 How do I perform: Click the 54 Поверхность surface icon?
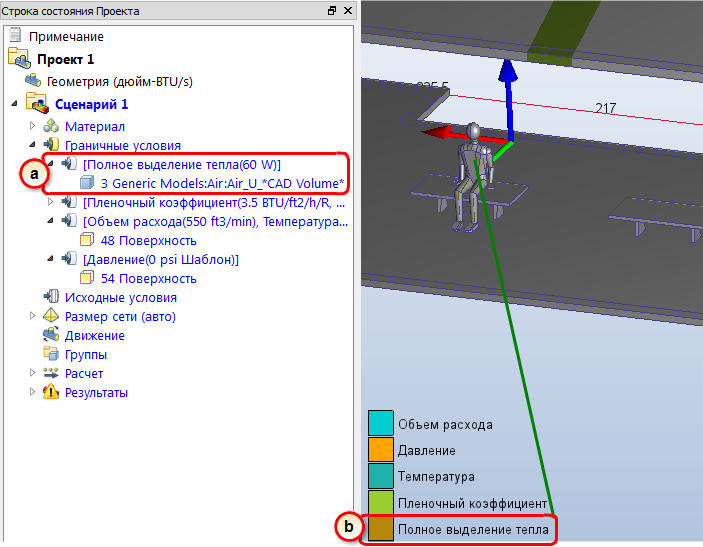click(87, 278)
